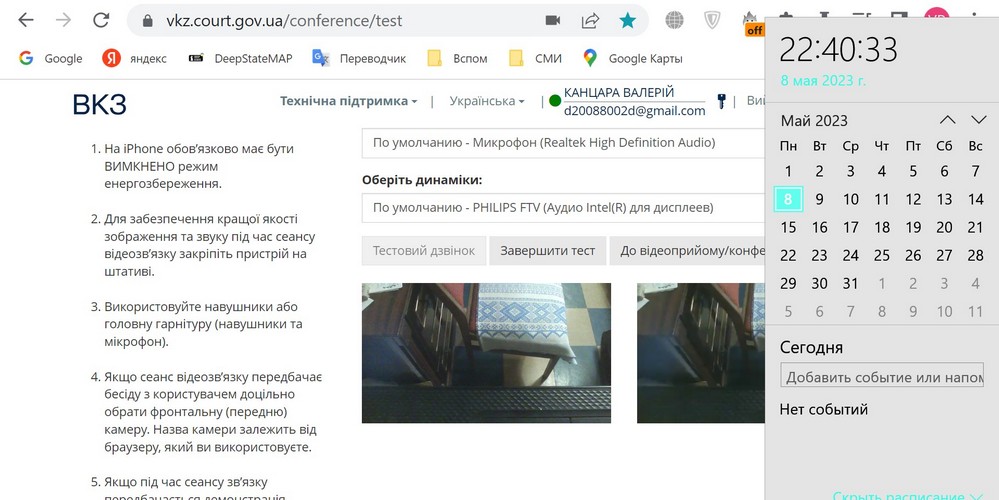
Task: Click the Добавить событие input field
Action: [882, 376]
